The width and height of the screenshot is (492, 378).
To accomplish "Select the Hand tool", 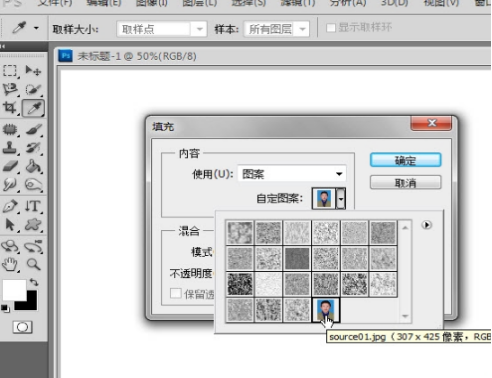I will pos(10,265).
